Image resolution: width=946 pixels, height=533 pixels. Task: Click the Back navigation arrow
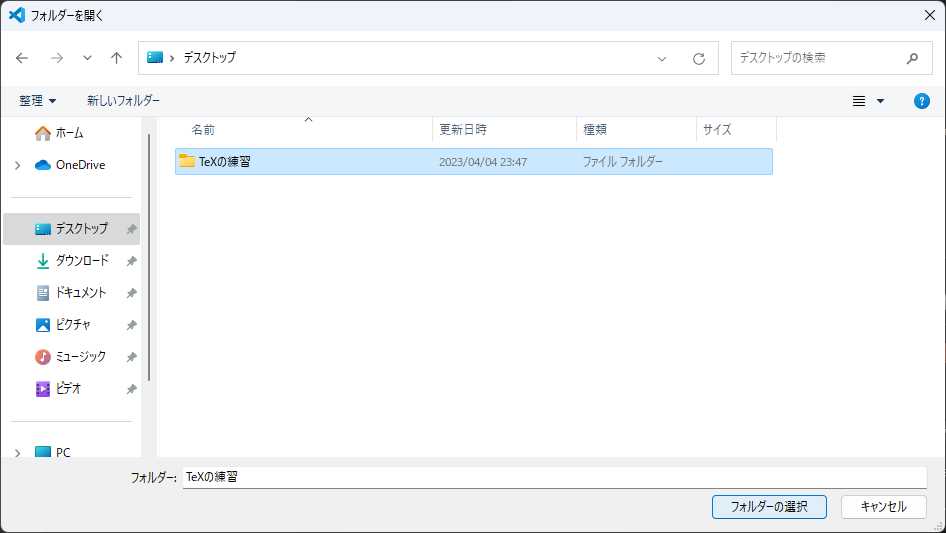click(x=22, y=58)
